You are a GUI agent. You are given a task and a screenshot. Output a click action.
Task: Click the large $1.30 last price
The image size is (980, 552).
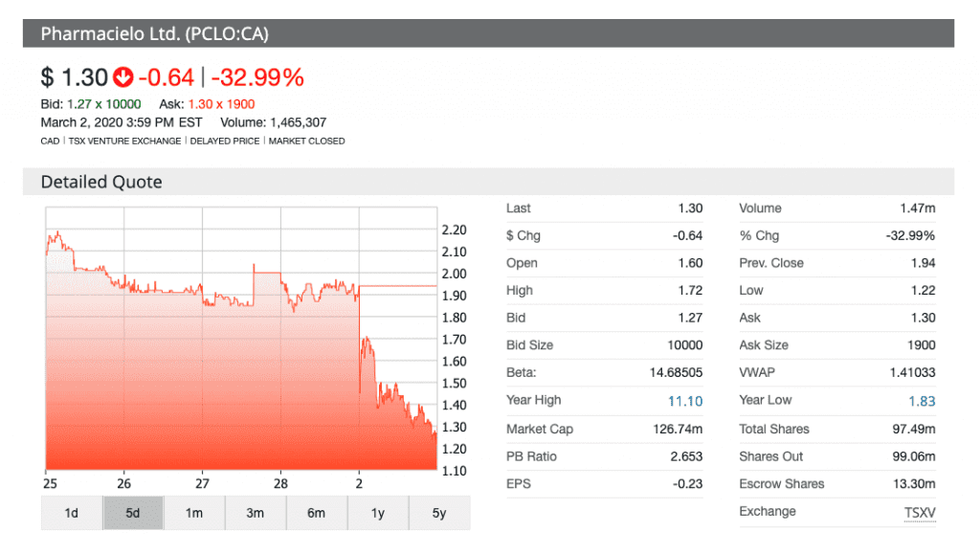[74, 77]
